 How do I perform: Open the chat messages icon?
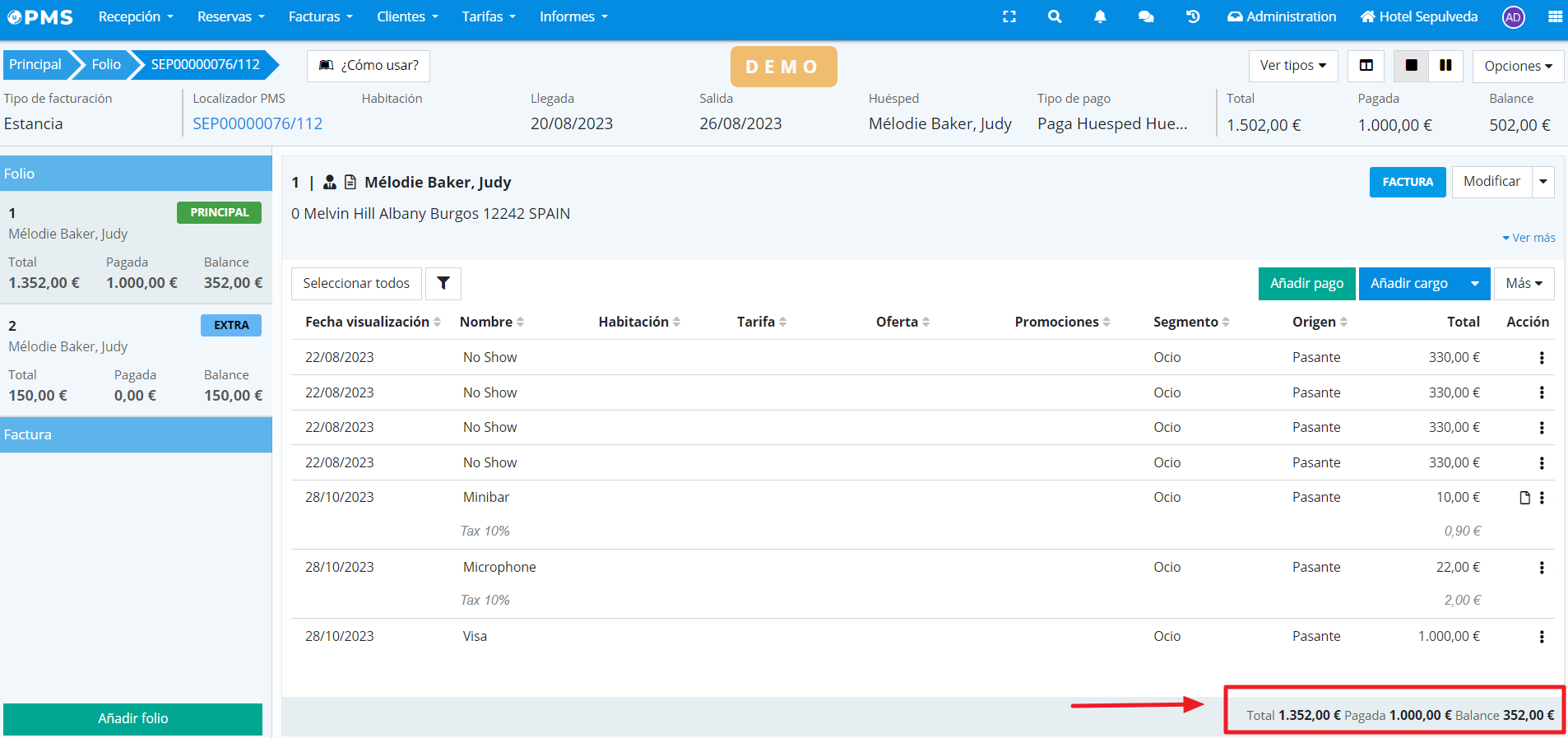click(1146, 16)
